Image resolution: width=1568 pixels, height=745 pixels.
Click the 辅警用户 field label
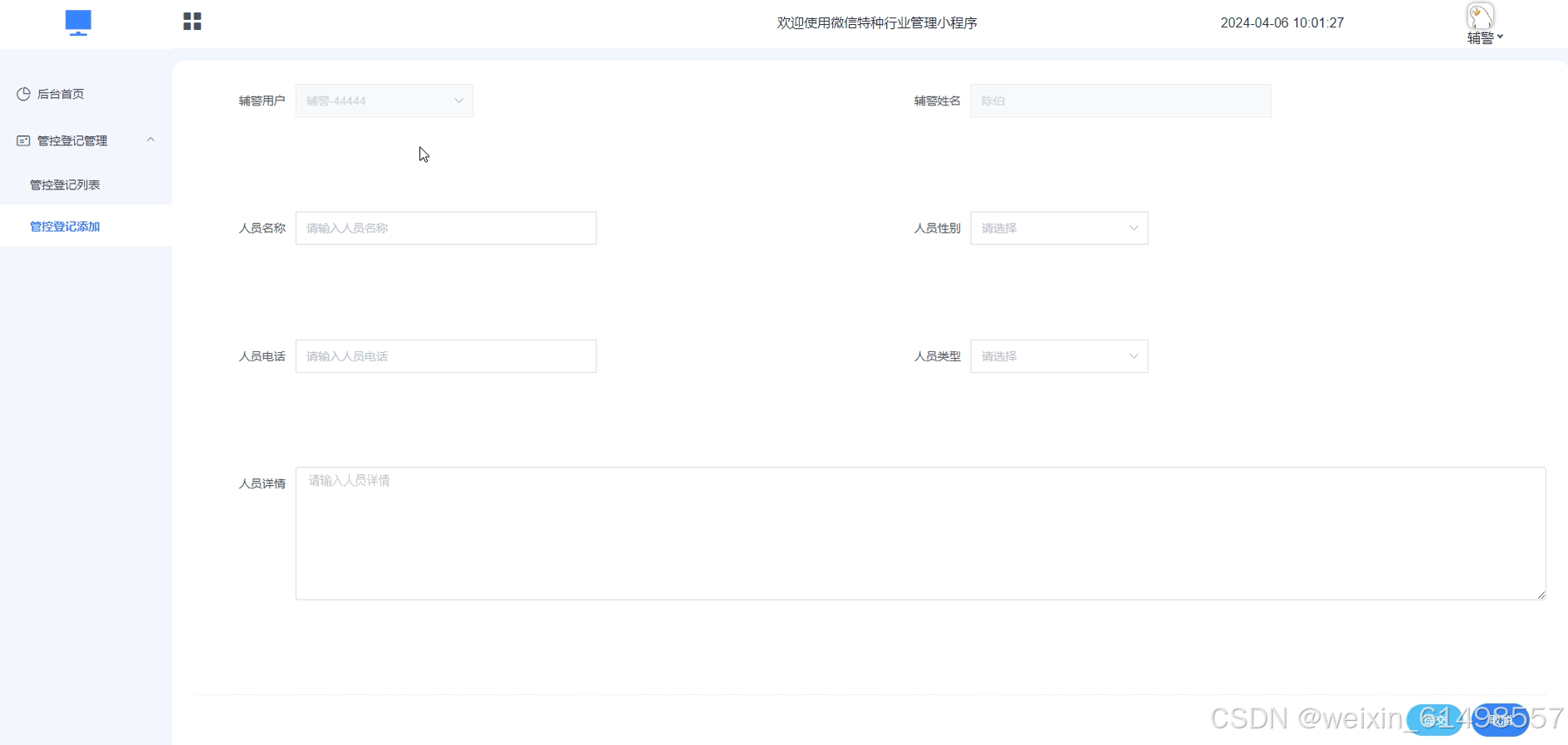pyautogui.click(x=262, y=100)
